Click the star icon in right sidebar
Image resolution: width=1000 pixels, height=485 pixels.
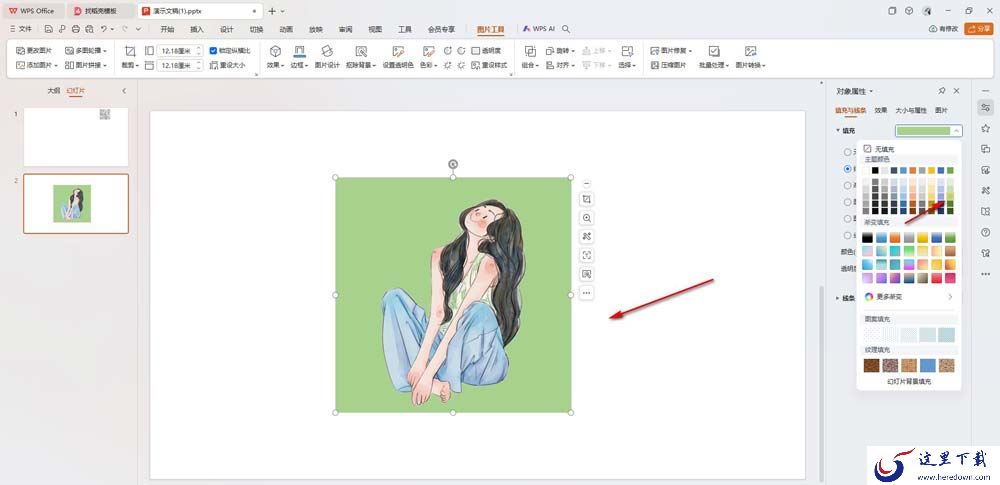point(985,128)
